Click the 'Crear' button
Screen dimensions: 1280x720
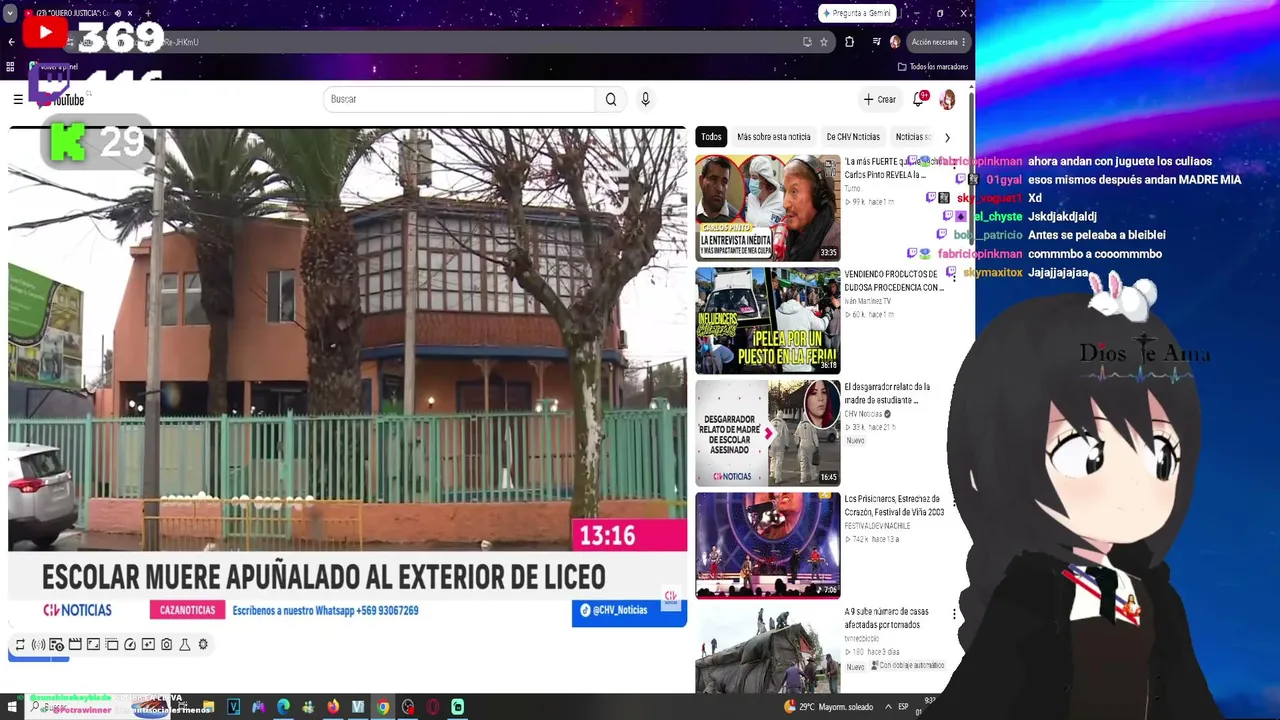tap(880, 99)
